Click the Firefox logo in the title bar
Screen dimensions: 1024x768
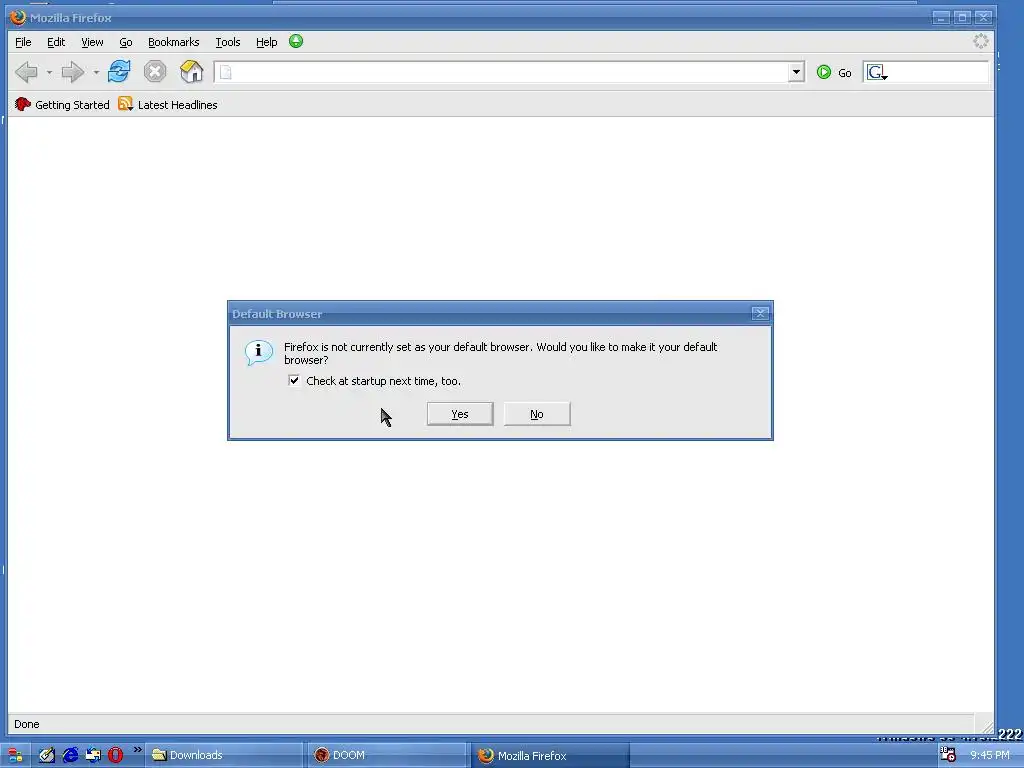[x=18, y=17]
